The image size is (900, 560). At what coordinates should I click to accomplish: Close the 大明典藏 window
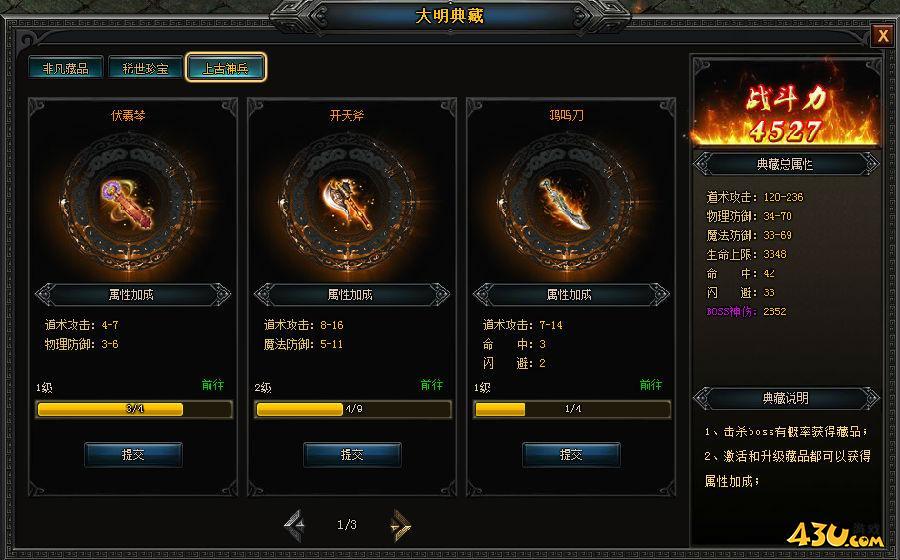(883, 36)
